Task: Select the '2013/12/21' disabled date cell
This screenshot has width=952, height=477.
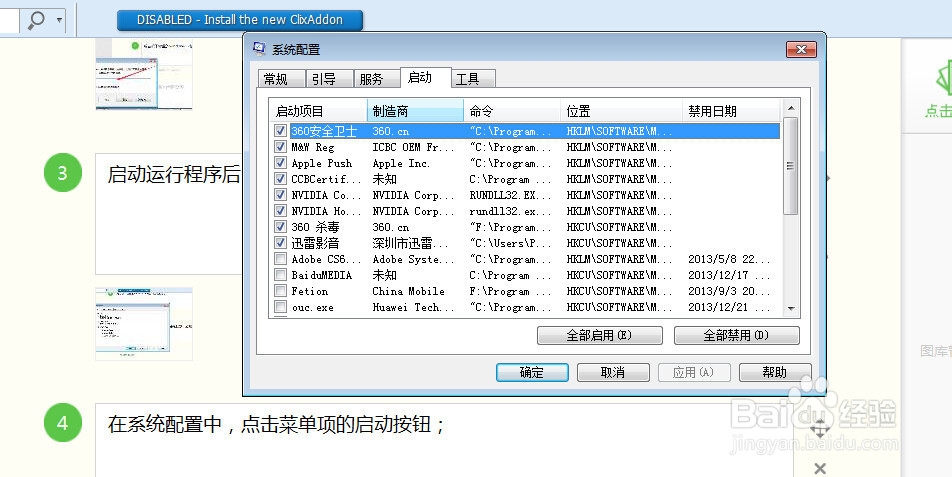Action: (729, 307)
